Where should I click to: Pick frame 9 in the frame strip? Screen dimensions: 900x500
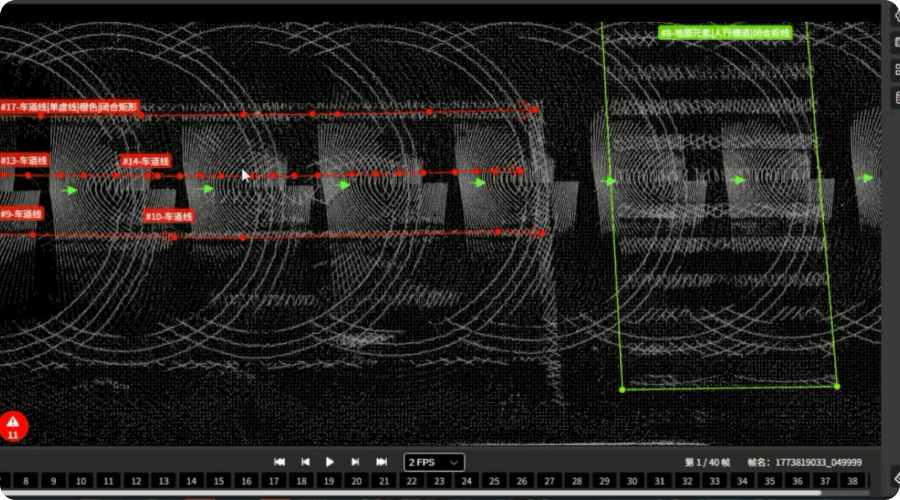click(53, 481)
